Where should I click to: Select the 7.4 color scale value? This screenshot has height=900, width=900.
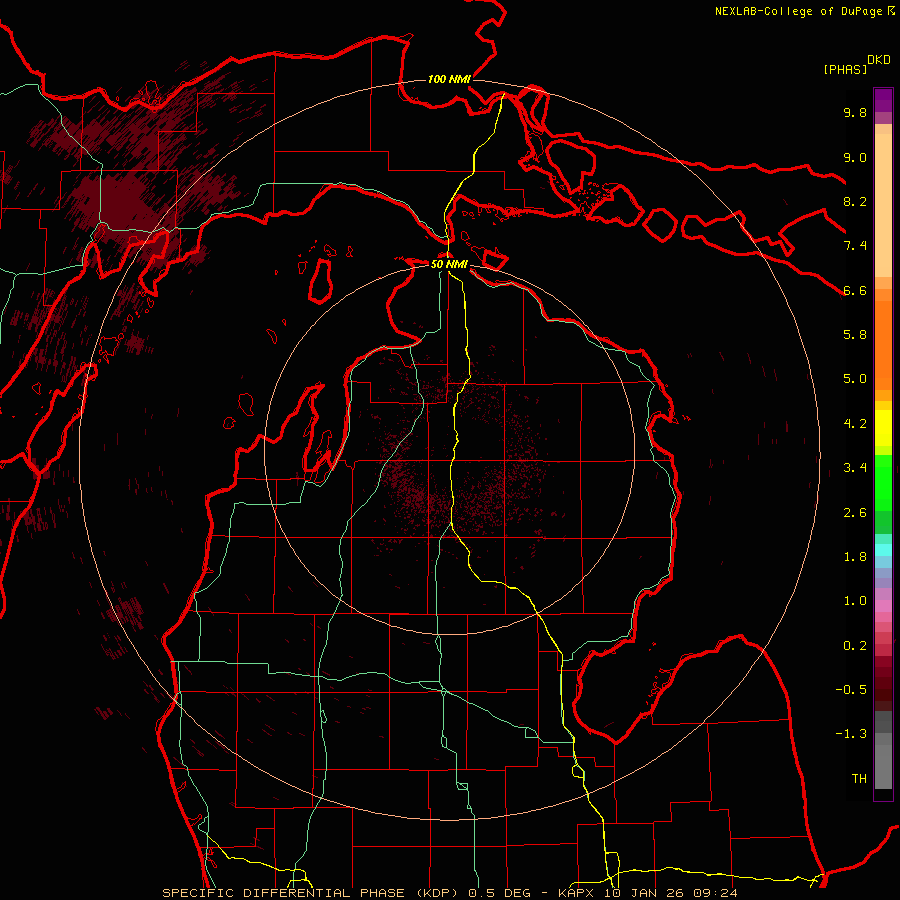click(x=855, y=246)
